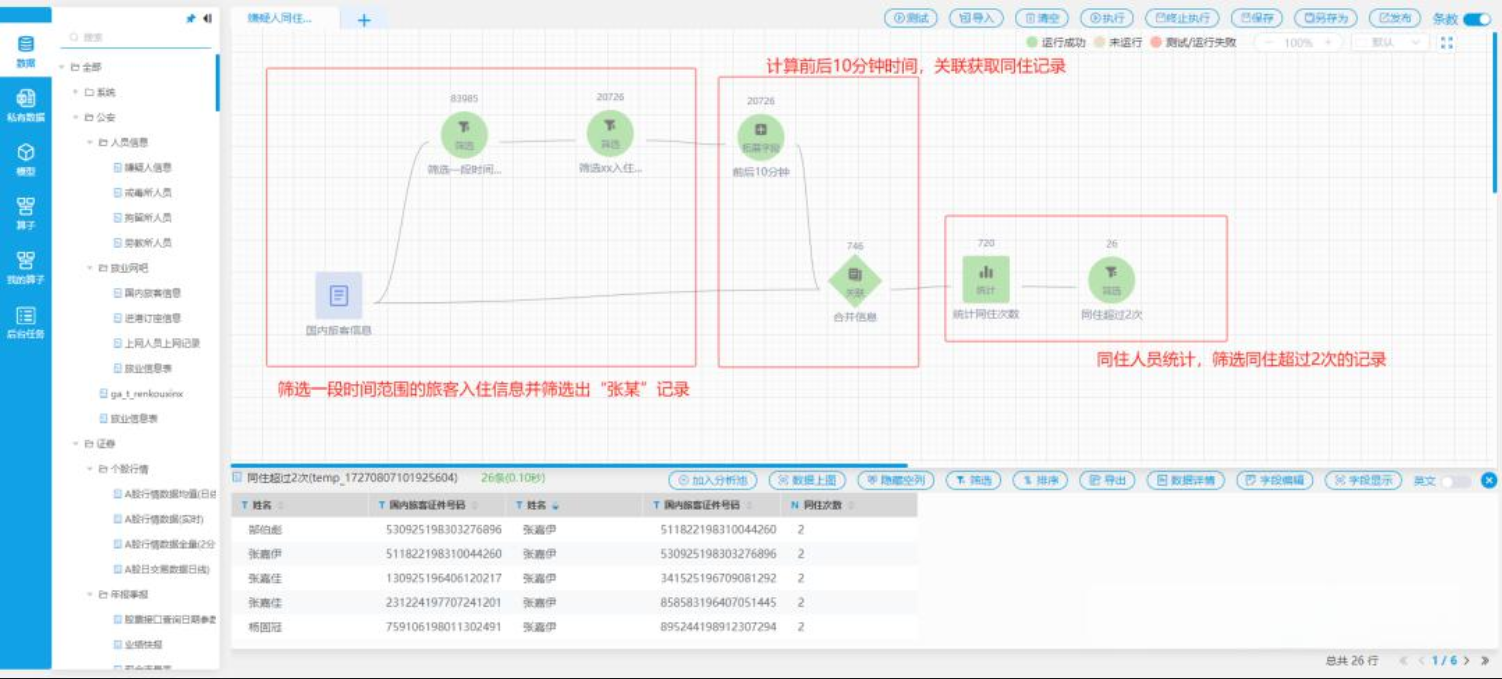This screenshot has width=1502, height=679.
Task: Open the 默认 dropdown on canvas toolbar
Action: tap(1389, 43)
